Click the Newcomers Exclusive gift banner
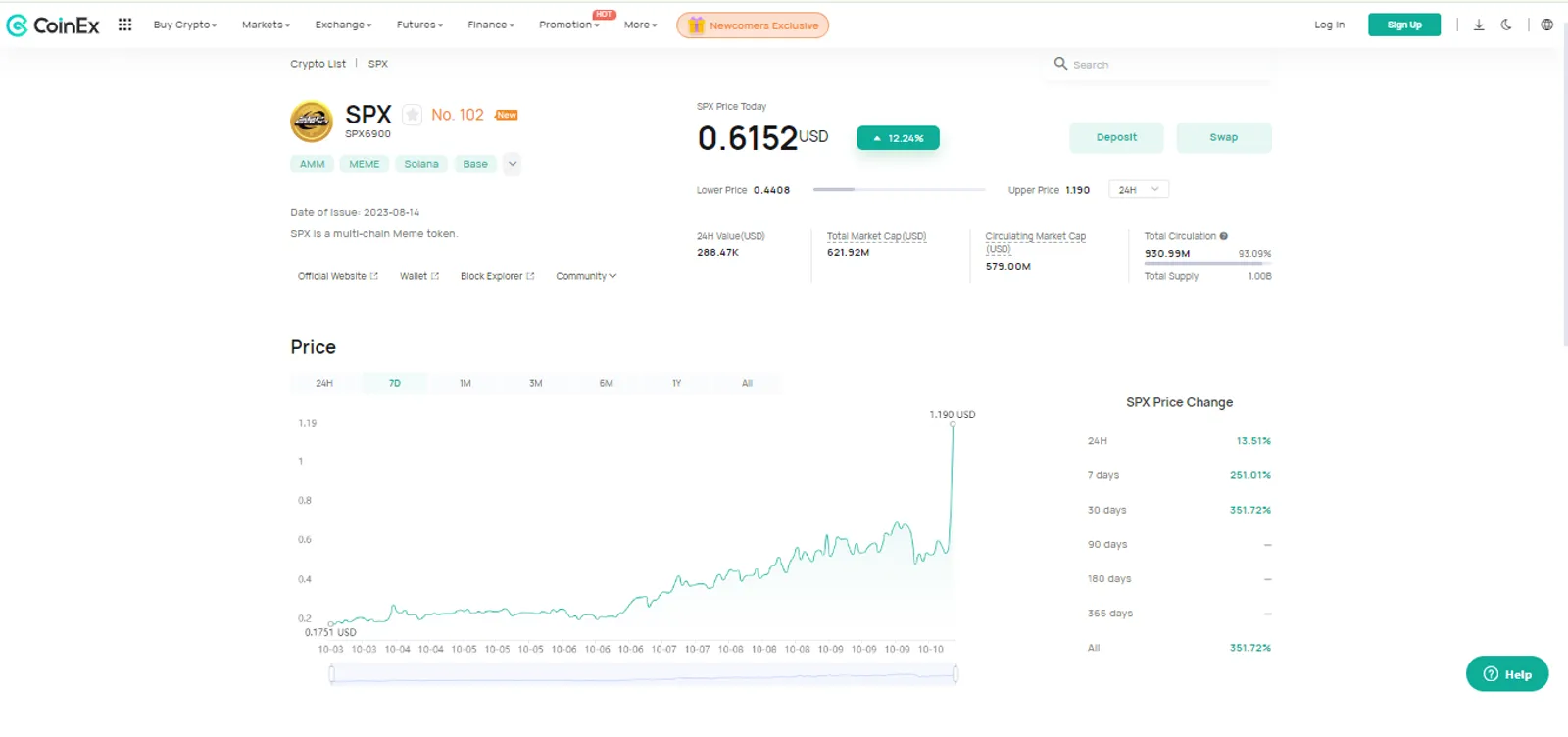The height and width of the screenshot is (737, 1568). pyautogui.click(x=753, y=25)
